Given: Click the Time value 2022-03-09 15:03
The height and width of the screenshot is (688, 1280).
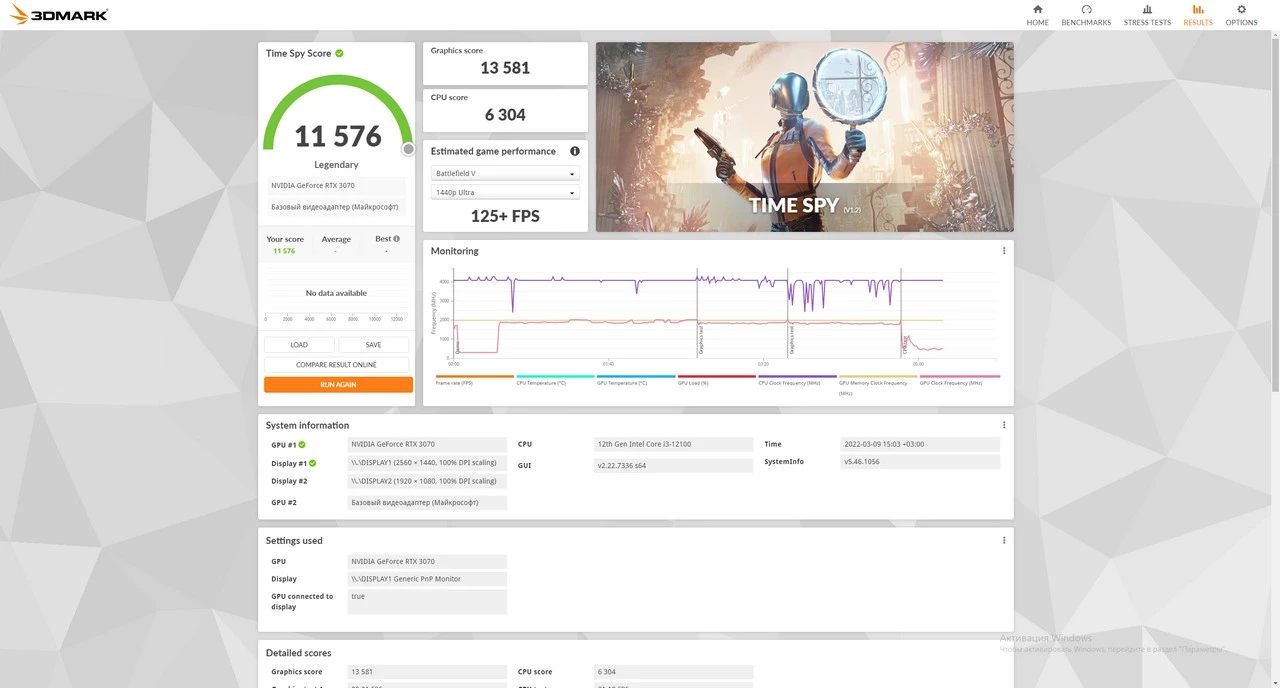Looking at the screenshot, I should pyautogui.click(x=920, y=444).
